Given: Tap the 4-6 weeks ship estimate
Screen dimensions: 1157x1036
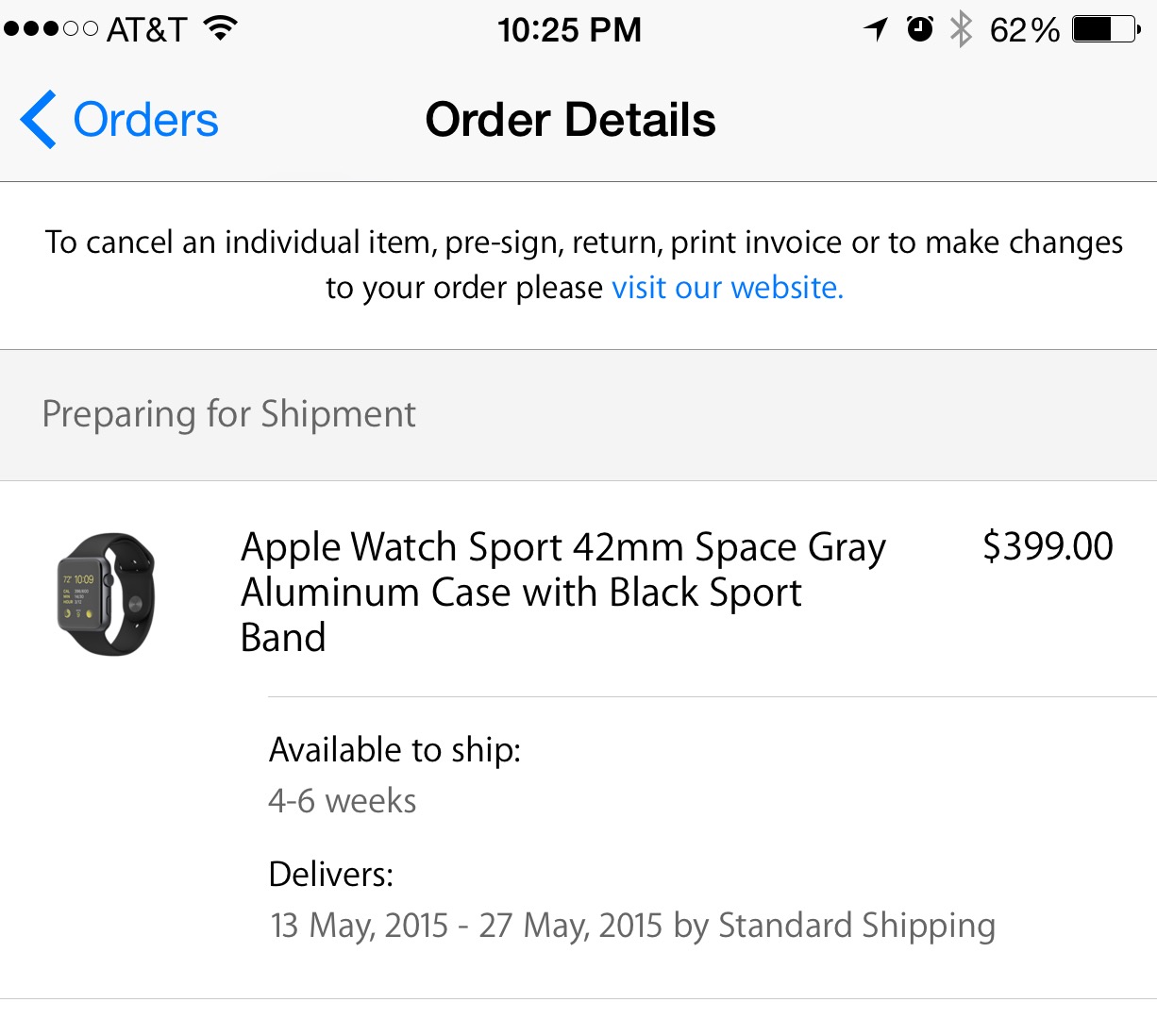Looking at the screenshot, I should 342,801.
